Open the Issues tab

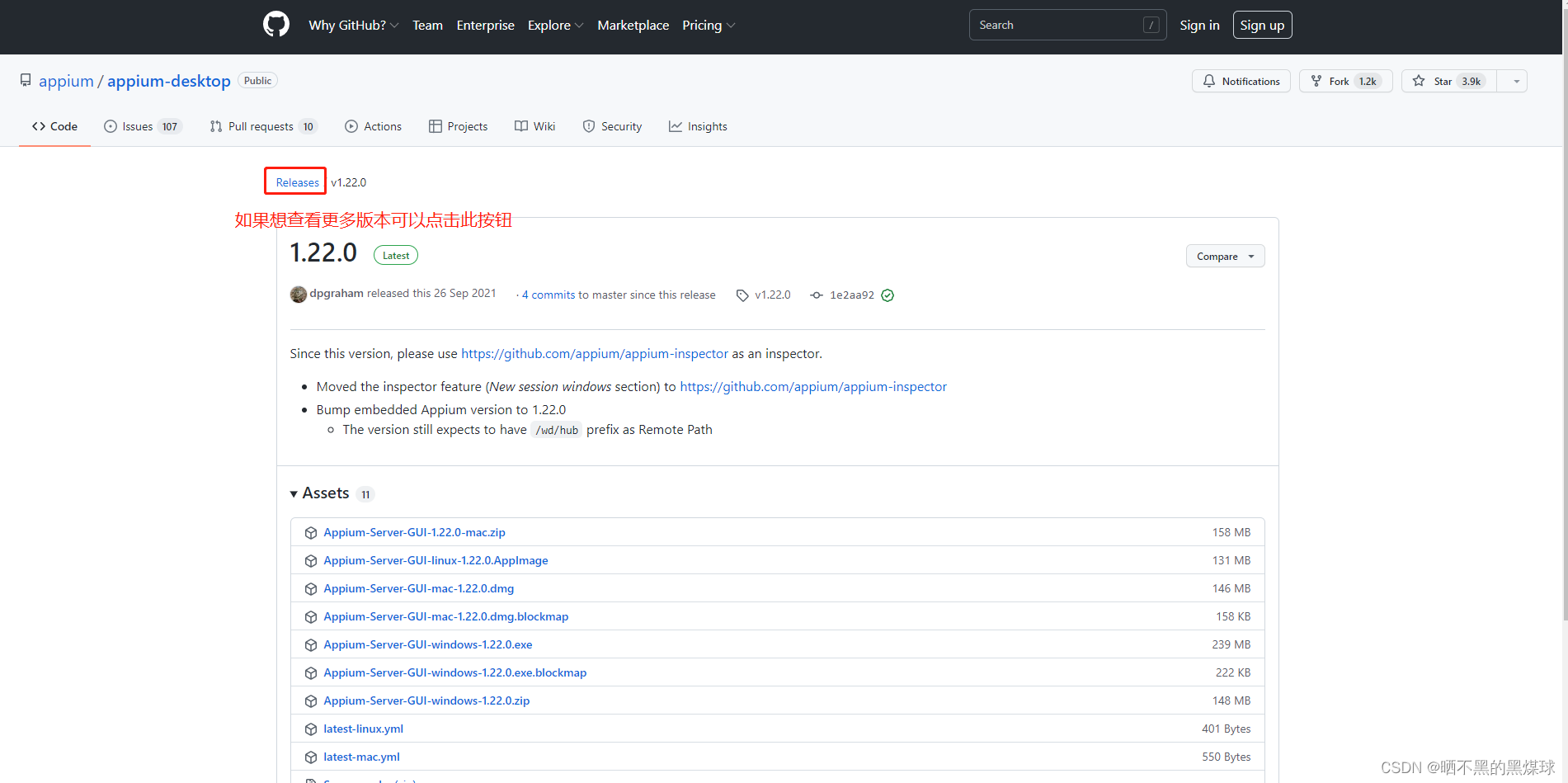(143, 126)
